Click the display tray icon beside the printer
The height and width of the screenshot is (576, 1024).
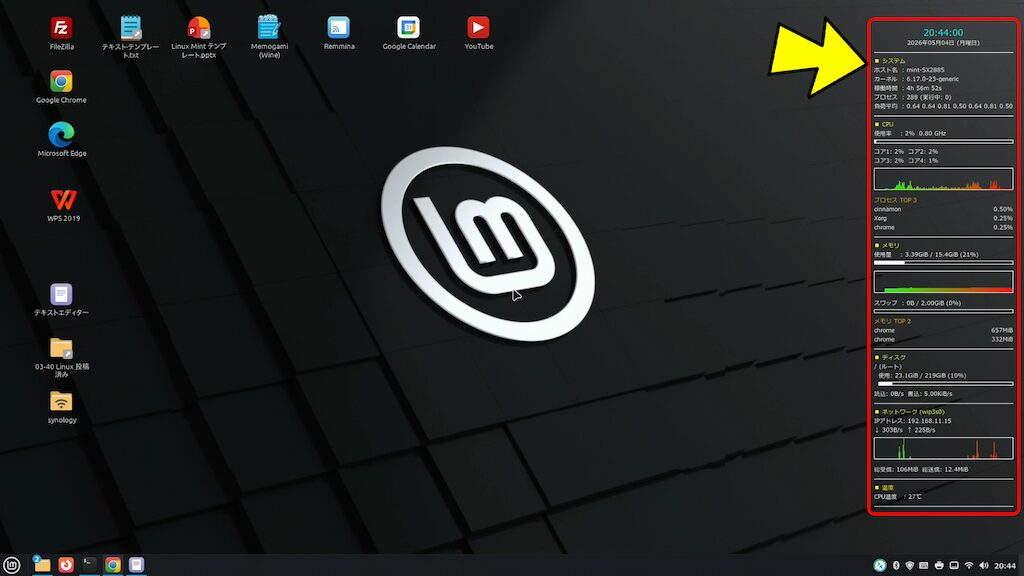click(x=953, y=566)
